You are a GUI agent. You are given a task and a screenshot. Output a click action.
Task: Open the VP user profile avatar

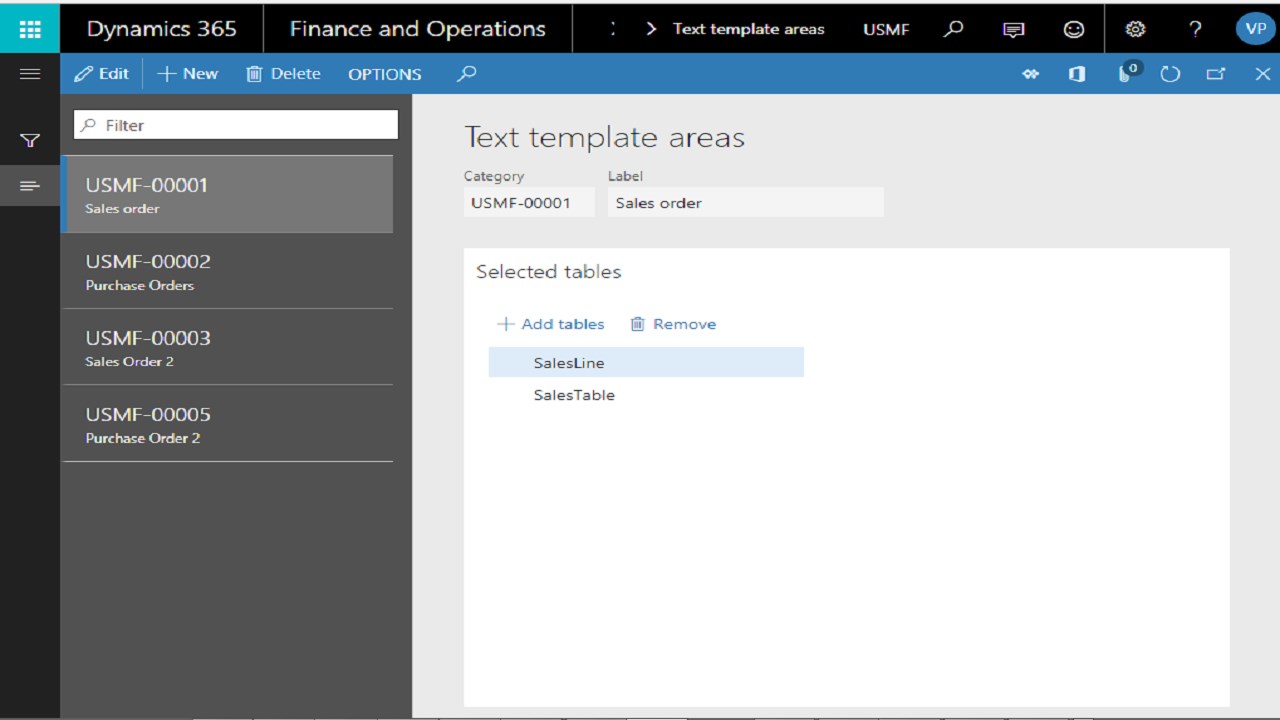pos(1255,28)
